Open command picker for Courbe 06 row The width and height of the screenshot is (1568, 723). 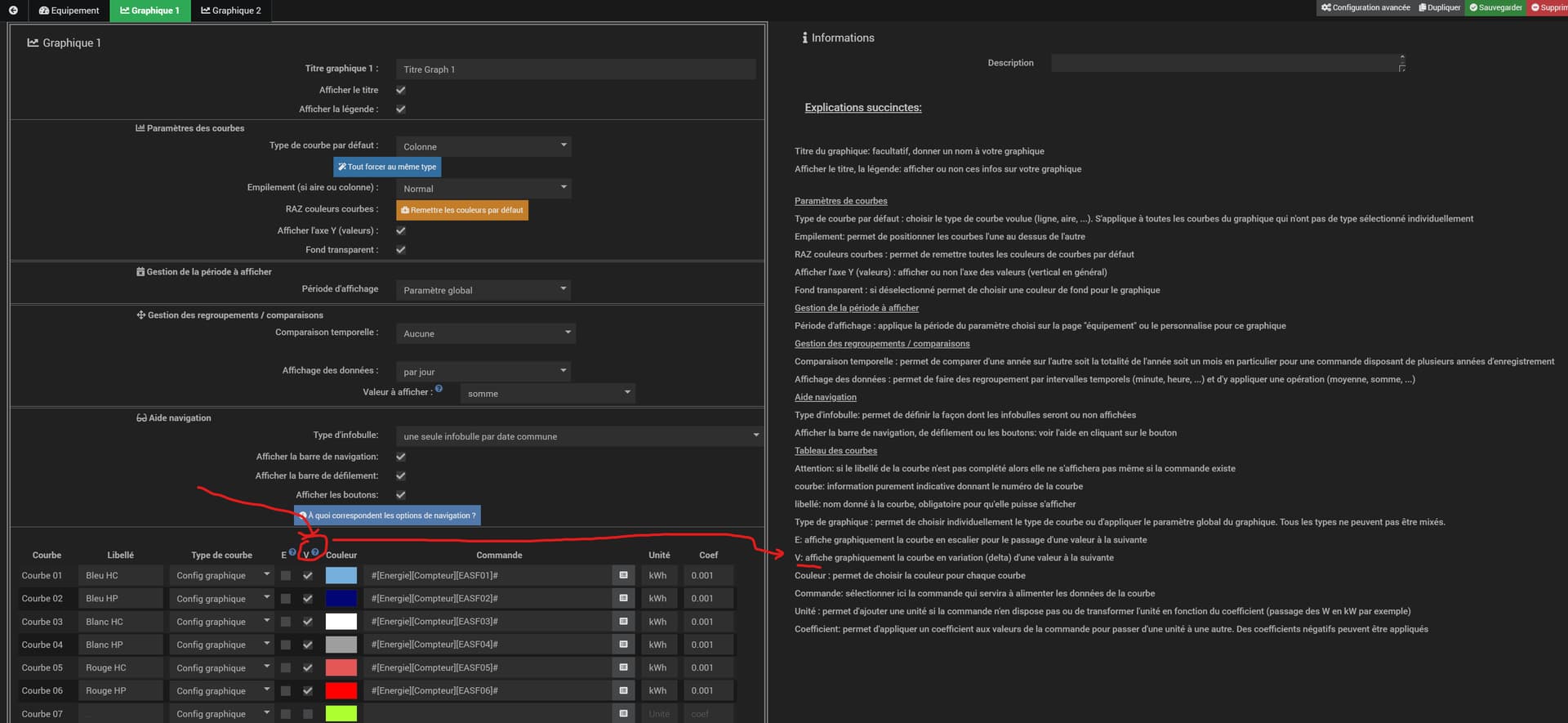623,691
